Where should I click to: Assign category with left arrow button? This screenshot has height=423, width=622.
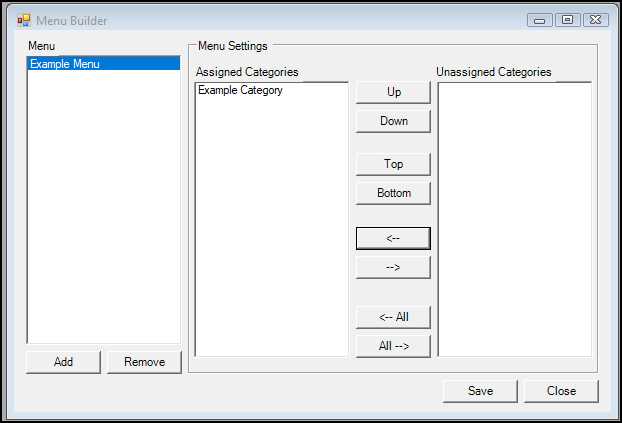[393, 238]
